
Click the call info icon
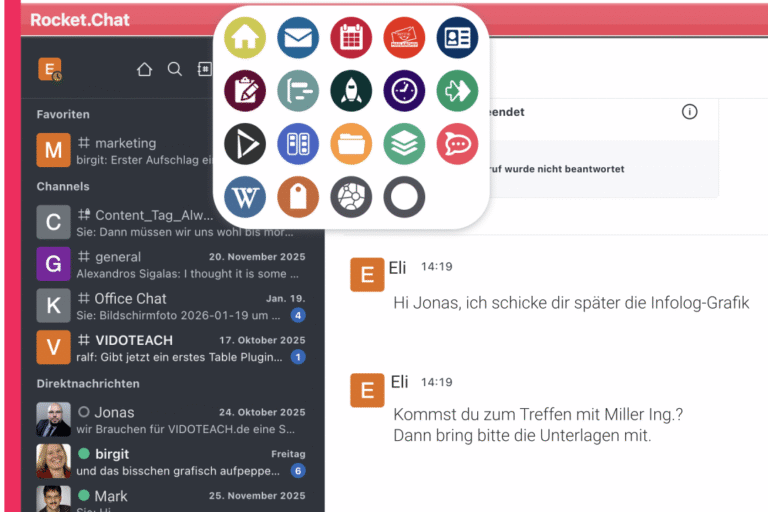coord(689,112)
